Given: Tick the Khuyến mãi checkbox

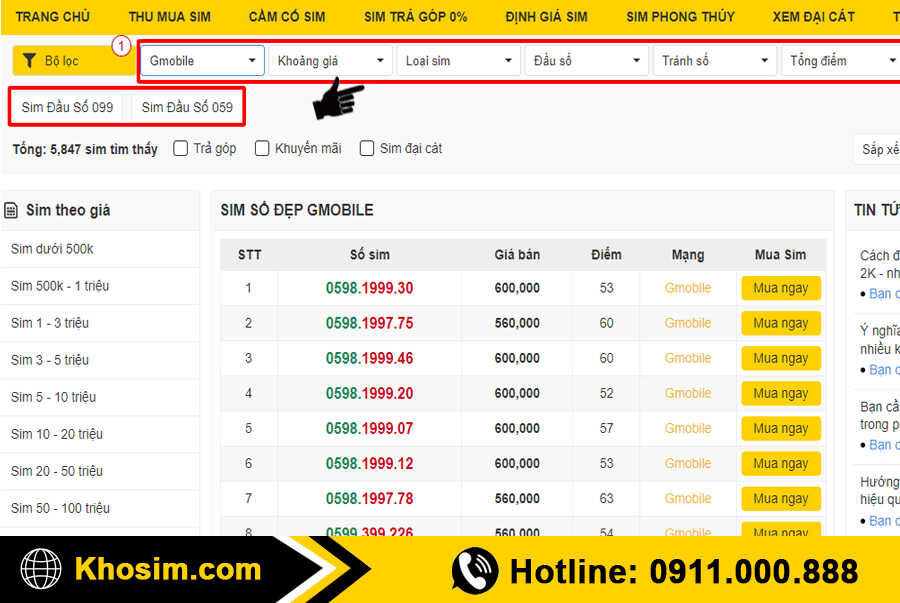Looking at the screenshot, I should (x=262, y=148).
